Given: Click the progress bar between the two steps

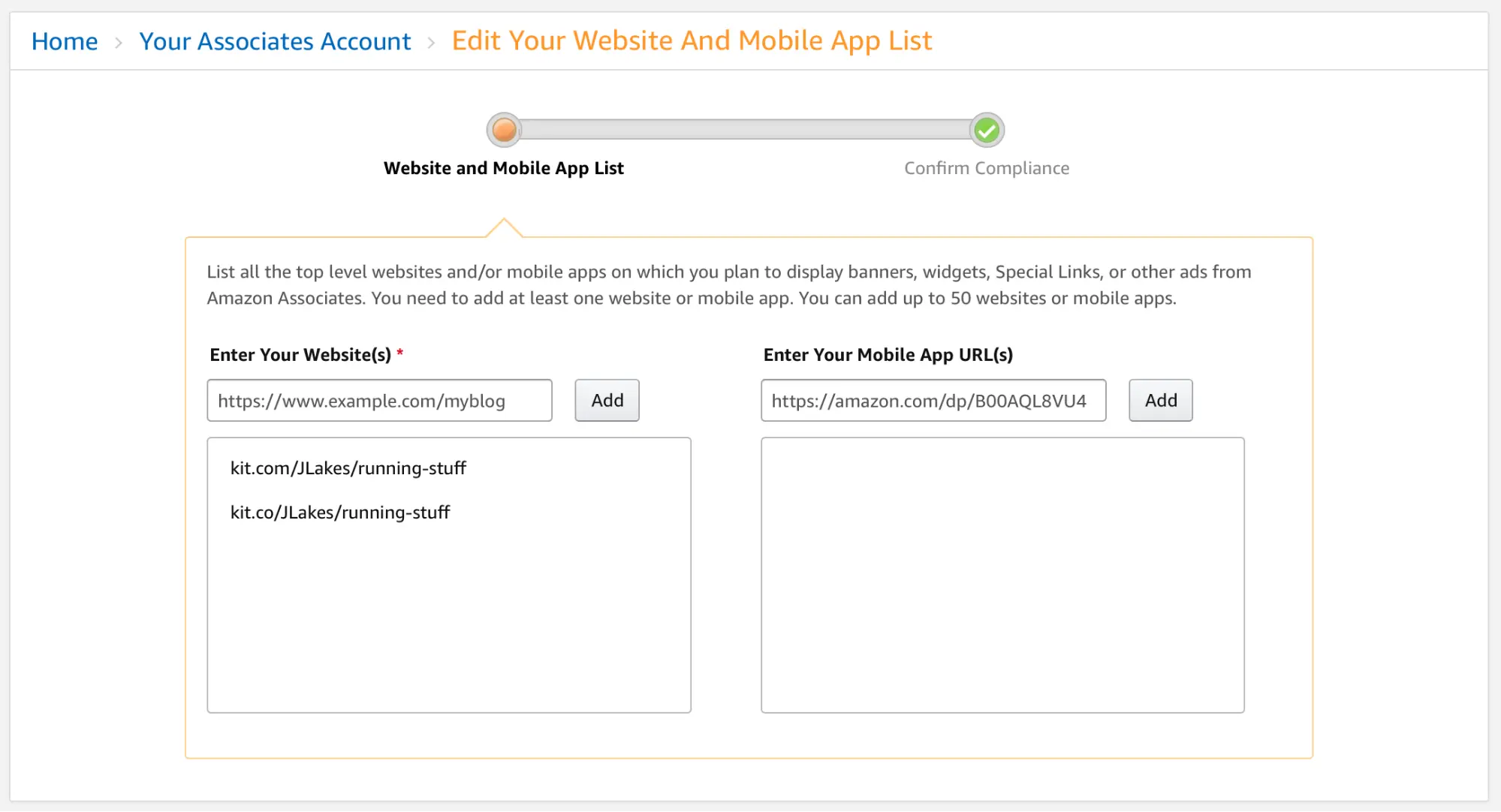Looking at the screenshot, I should [745, 129].
